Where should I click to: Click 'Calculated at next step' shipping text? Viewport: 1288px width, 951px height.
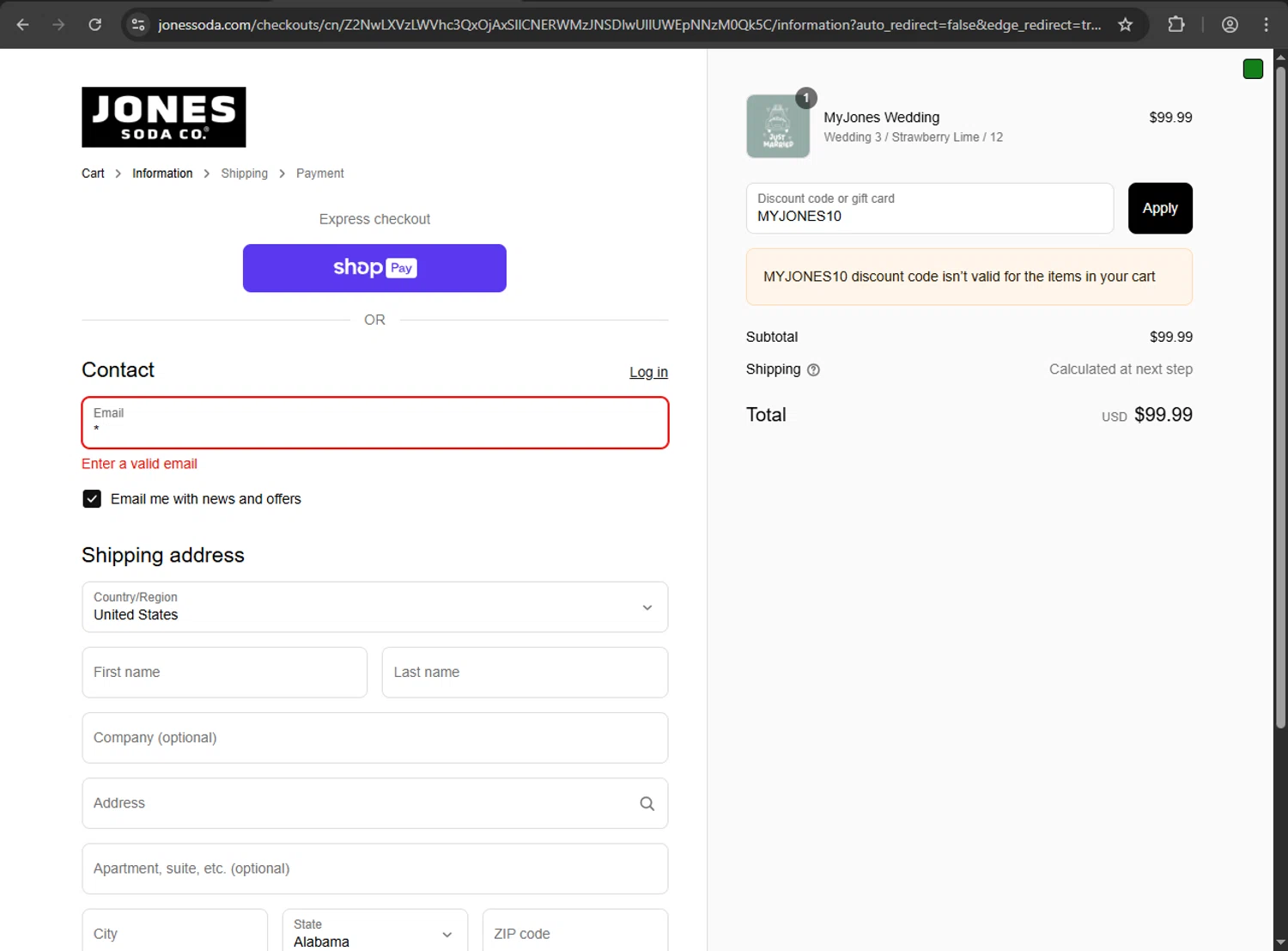(1121, 369)
